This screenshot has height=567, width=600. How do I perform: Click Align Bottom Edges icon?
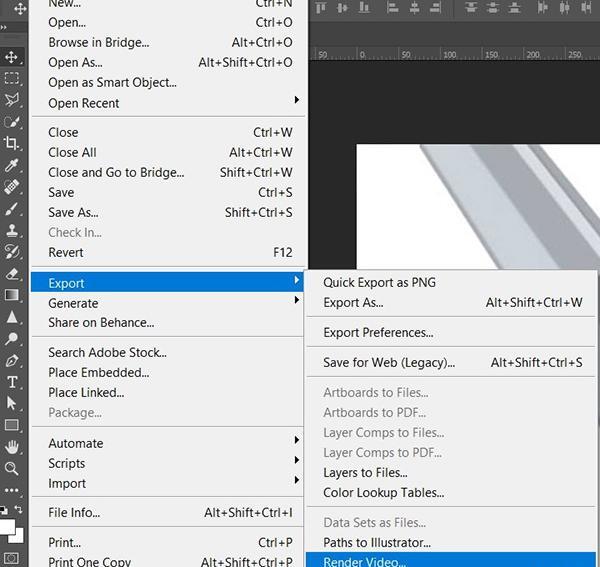364,7
